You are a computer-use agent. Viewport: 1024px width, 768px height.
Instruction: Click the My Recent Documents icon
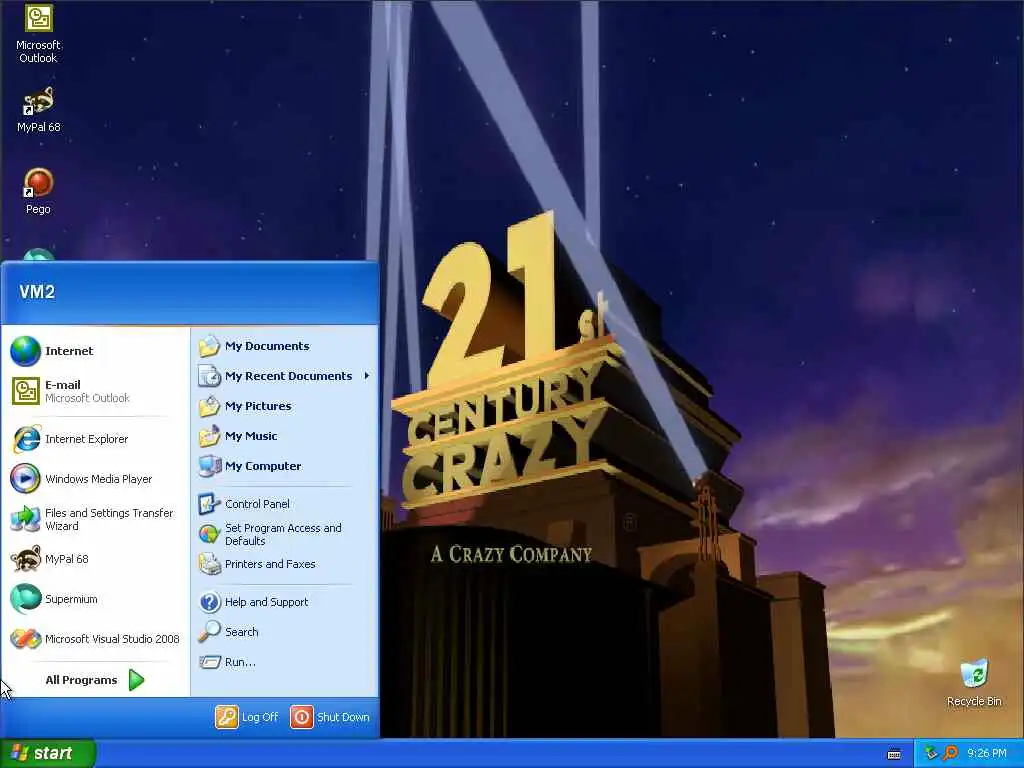(x=209, y=376)
